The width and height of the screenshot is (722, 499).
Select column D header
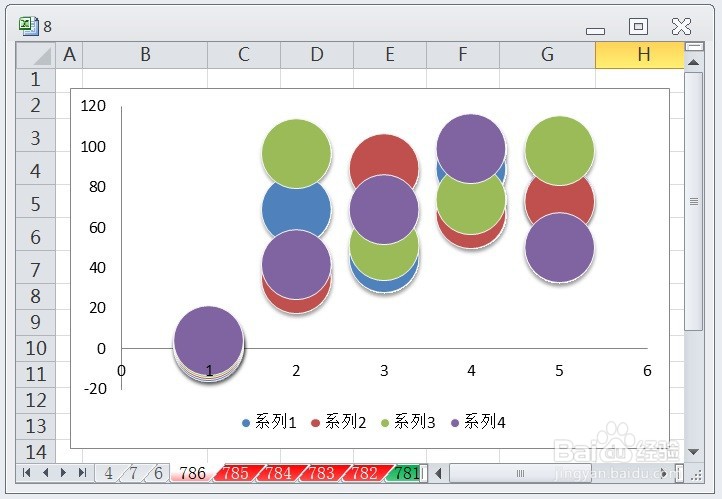pos(317,55)
